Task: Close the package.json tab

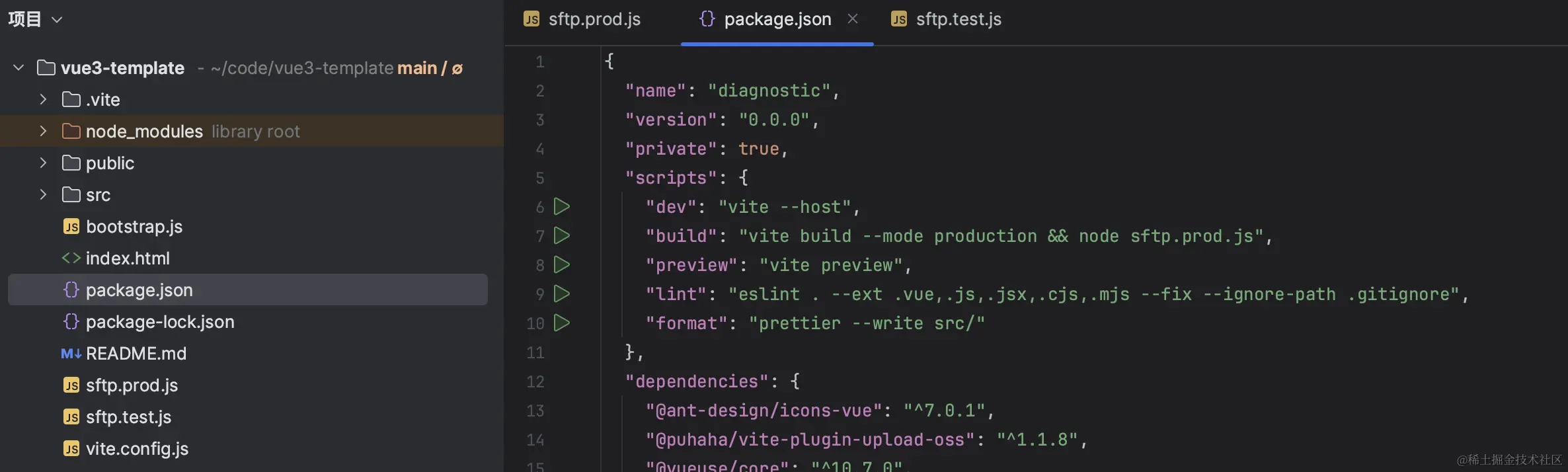Action: coord(853,19)
